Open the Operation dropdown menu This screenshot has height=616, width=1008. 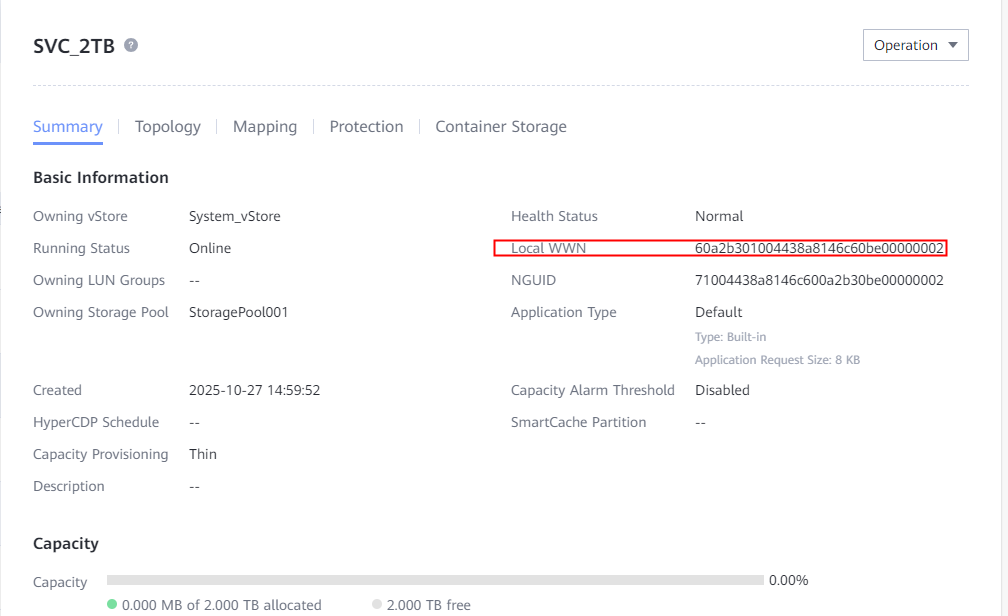coord(915,45)
